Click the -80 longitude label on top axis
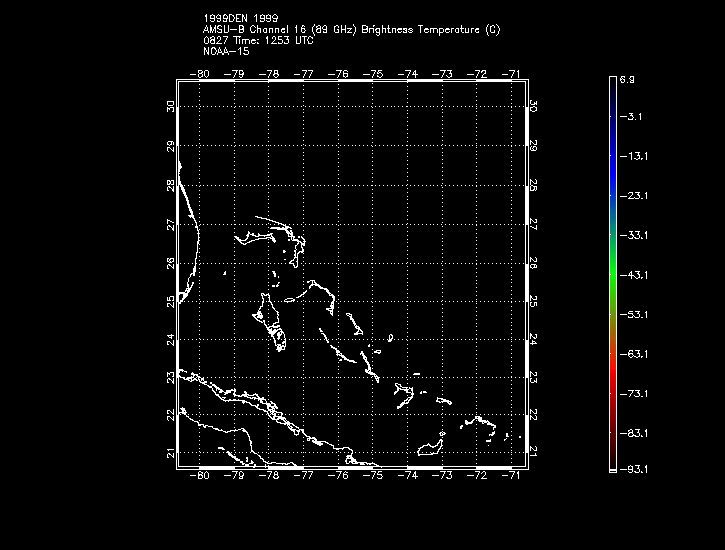The width and height of the screenshot is (725, 550). click(201, 74)
